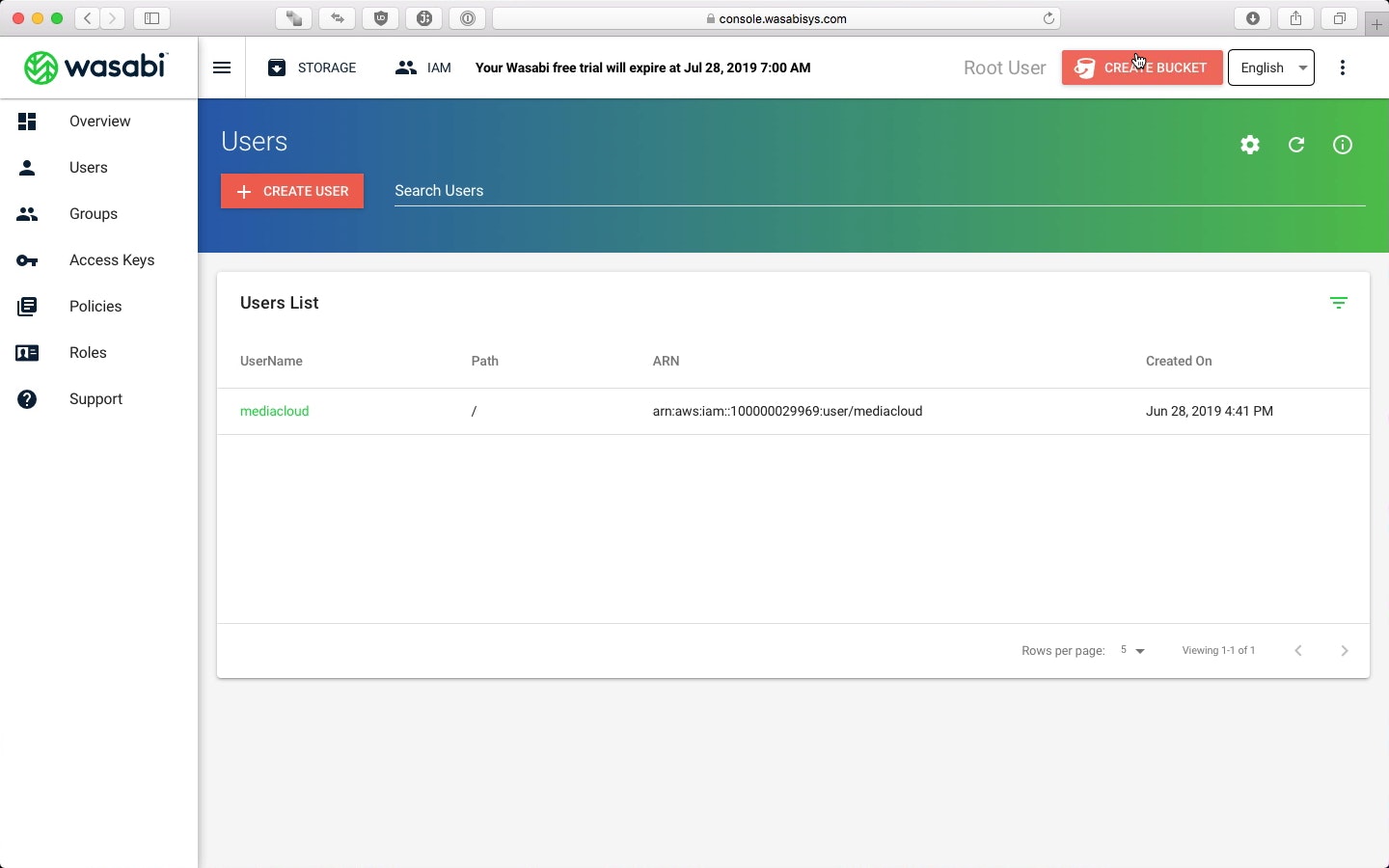Open the three-dot account menu
Screen dimensions: 1389x868
1343,68
